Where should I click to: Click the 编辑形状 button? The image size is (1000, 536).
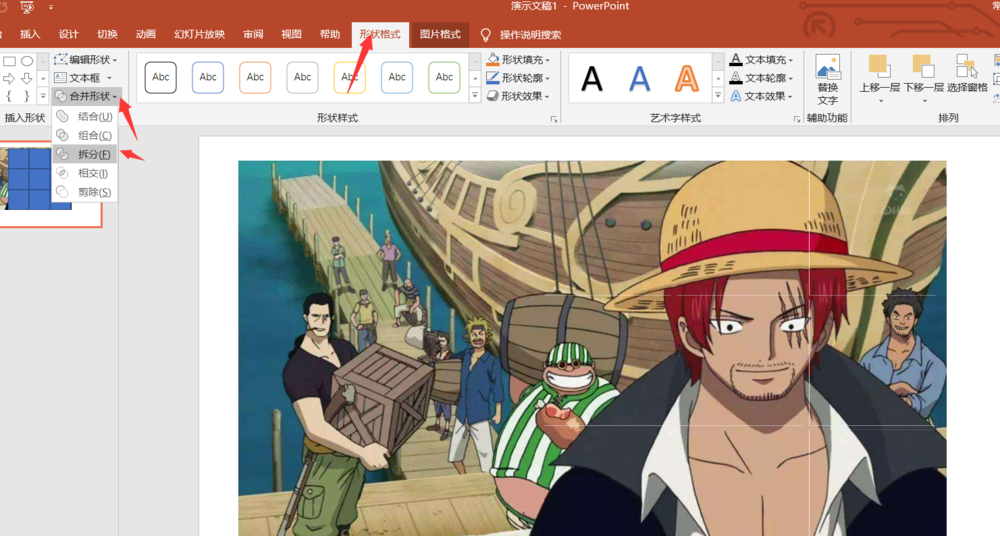coord(86,60)
